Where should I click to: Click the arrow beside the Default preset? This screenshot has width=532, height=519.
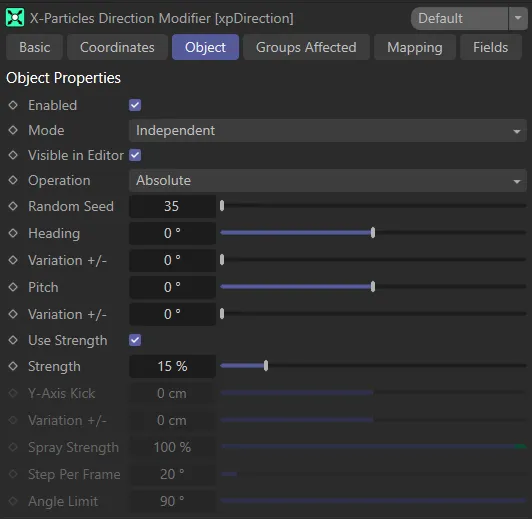pyautogui.click(x=518, y=18)
